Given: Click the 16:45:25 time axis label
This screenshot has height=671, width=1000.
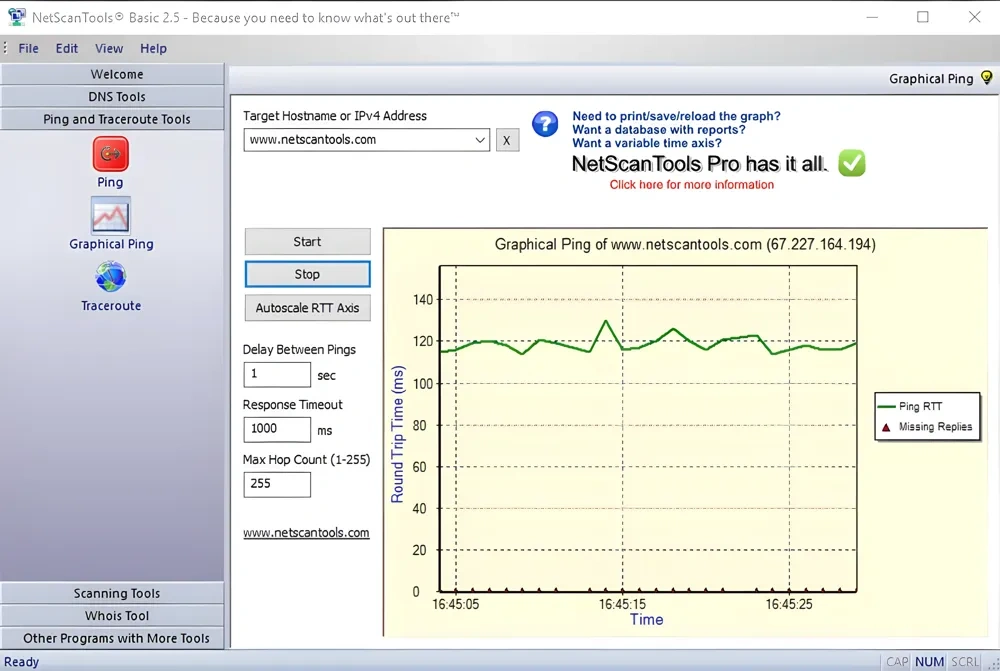Looking at the screenshot, I should 789,604.
